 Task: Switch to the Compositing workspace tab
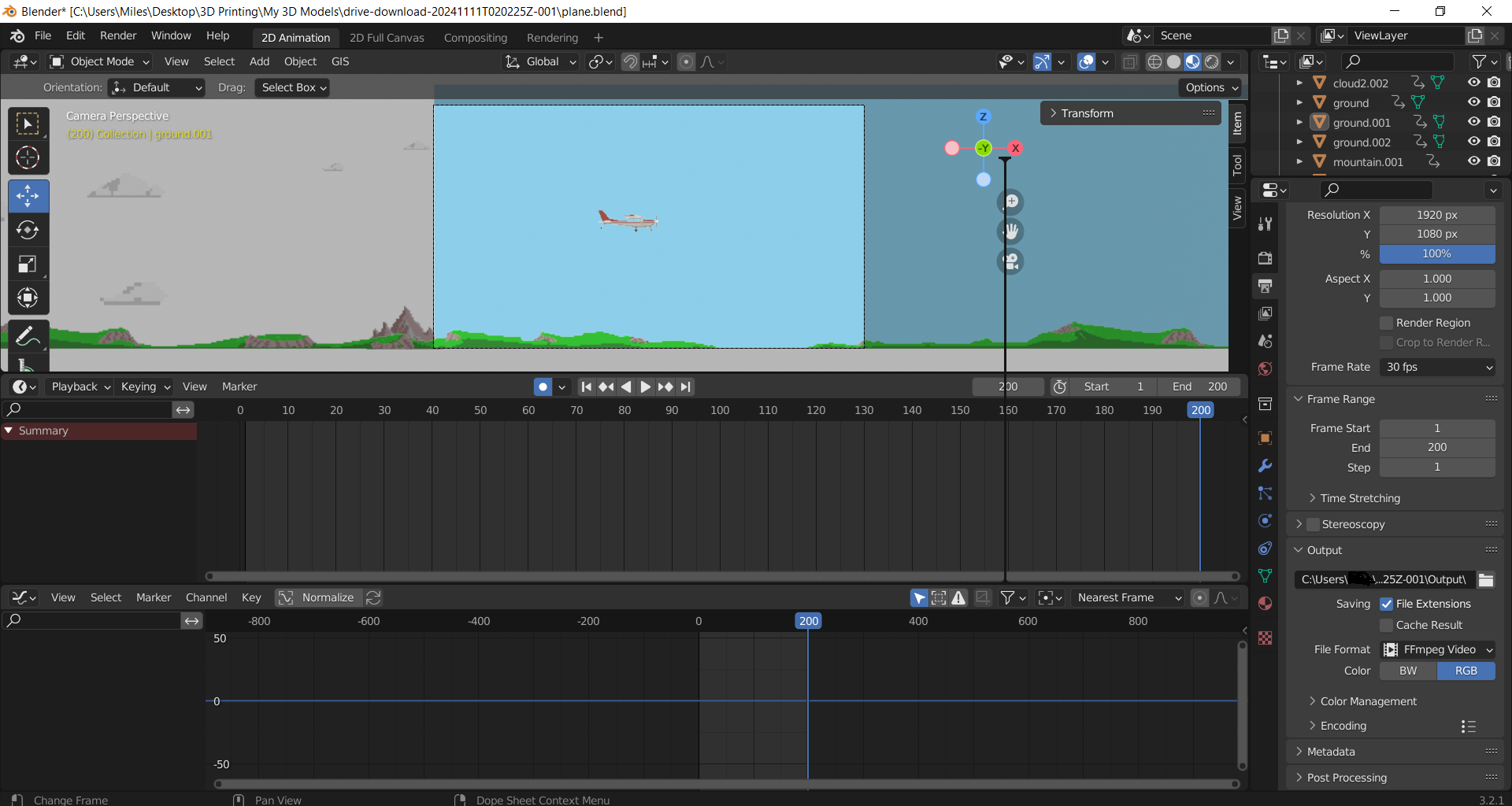(x=476, y=38)
